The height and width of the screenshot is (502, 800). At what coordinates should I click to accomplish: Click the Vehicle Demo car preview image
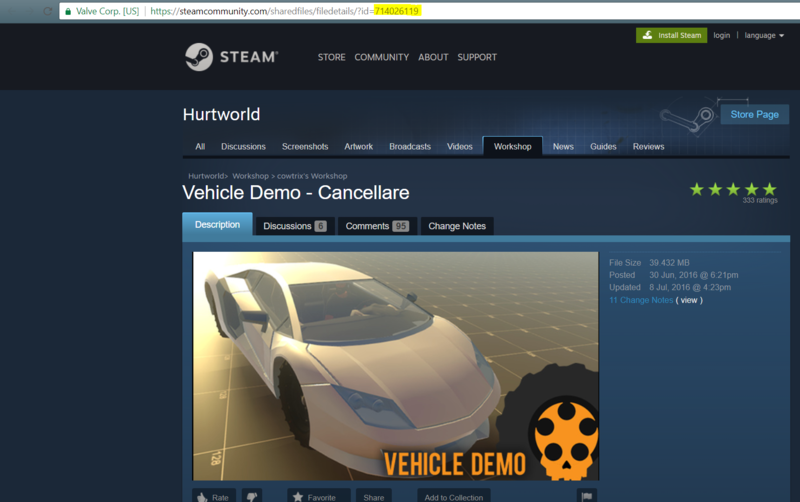pyautogui.click(x=395, y=366)
